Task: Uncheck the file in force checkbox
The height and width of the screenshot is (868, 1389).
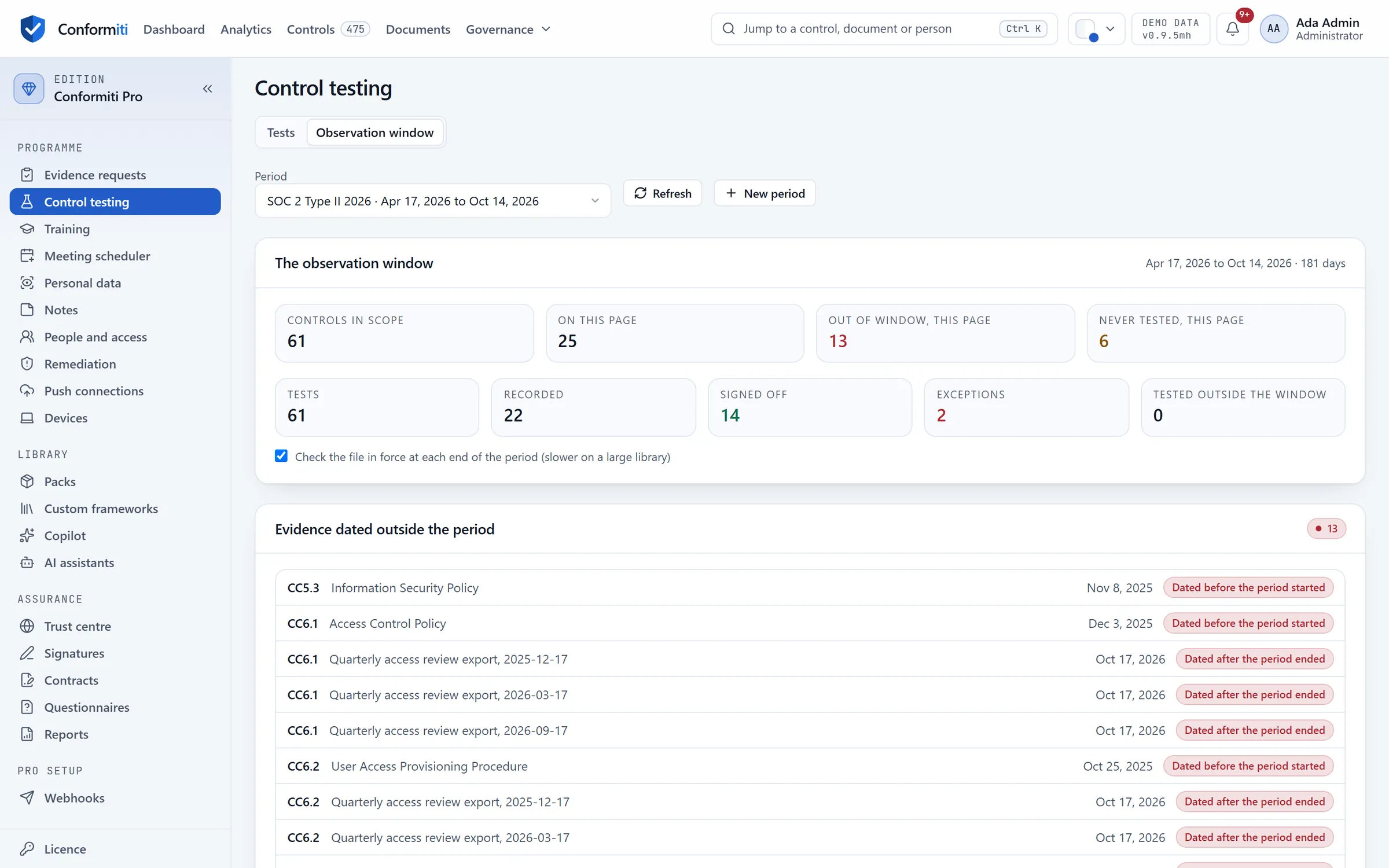Action: tap(281, 456)
